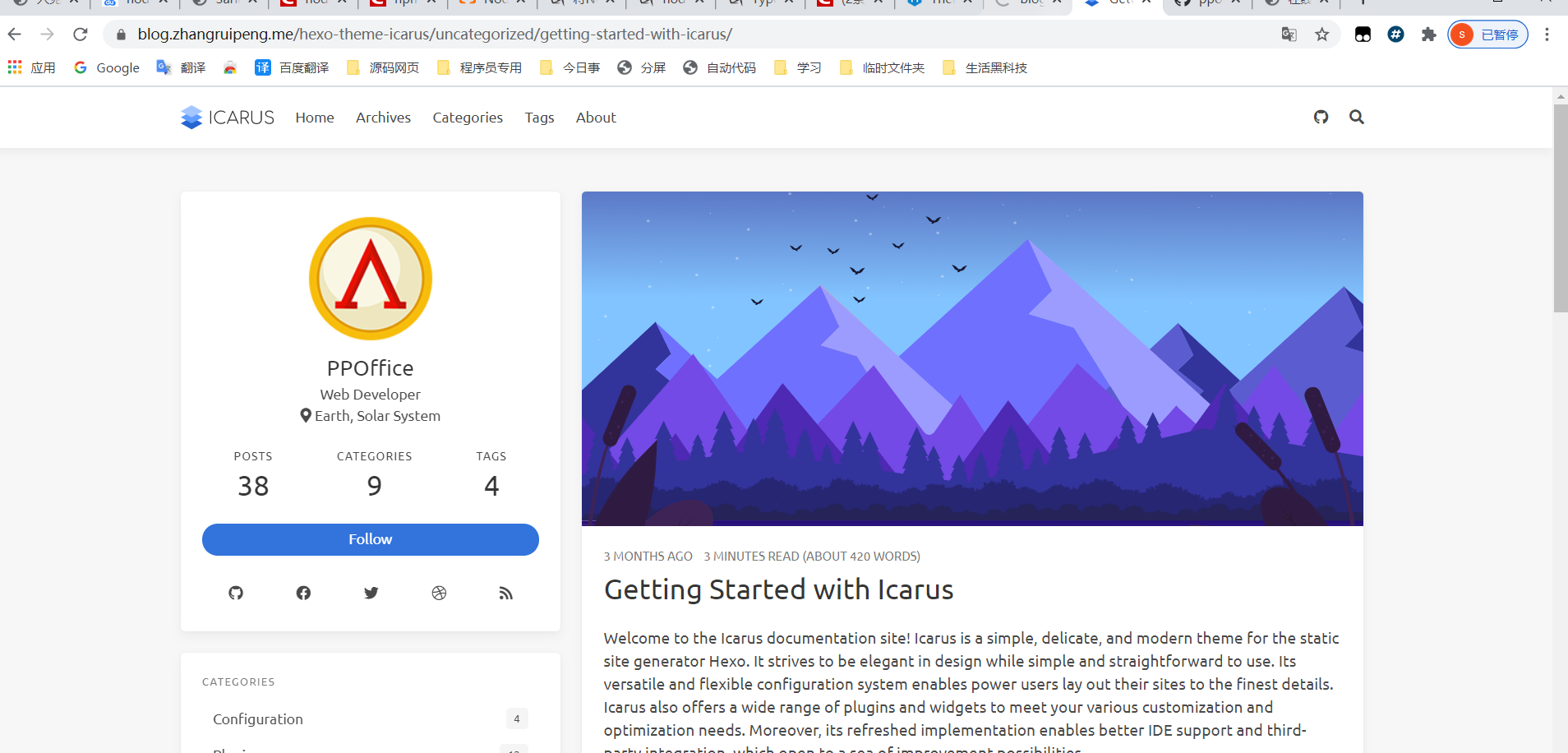1568x753 pixels.
Task: Open the GitHub icon under Follow
Action: [236, 593]
